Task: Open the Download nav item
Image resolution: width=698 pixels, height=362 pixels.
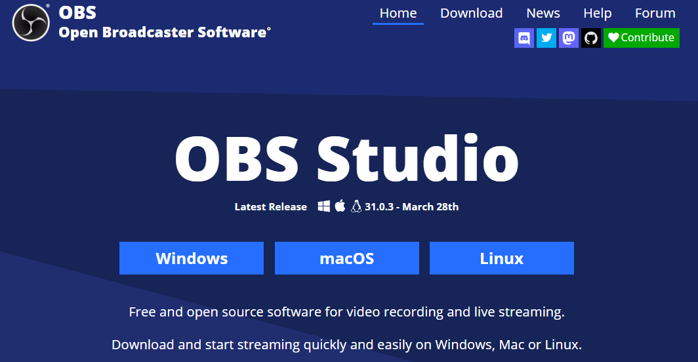Action: (x=471, y=13)
